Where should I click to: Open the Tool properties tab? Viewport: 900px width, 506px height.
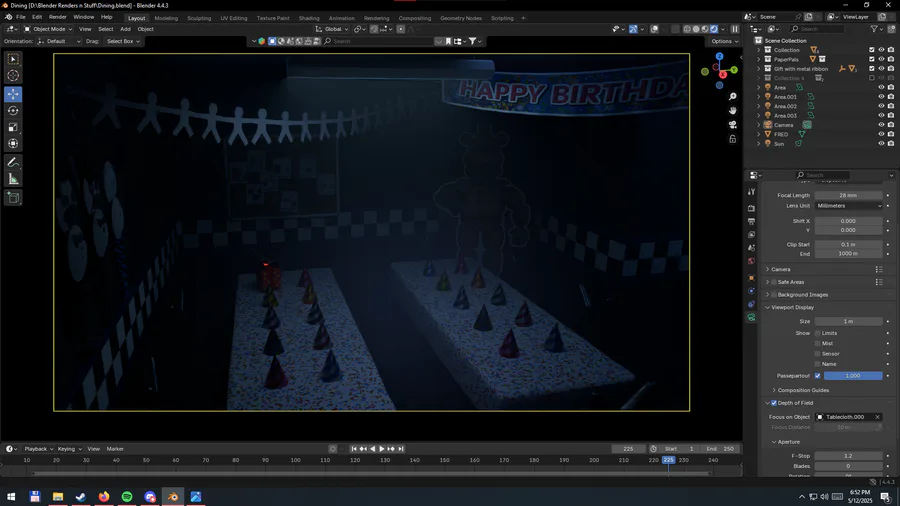[751, 192]
